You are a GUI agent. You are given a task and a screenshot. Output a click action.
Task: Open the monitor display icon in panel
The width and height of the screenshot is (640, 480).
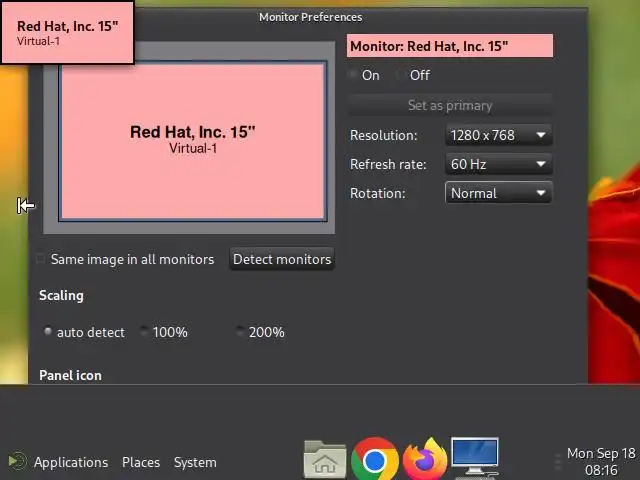[x=475, y=457]
